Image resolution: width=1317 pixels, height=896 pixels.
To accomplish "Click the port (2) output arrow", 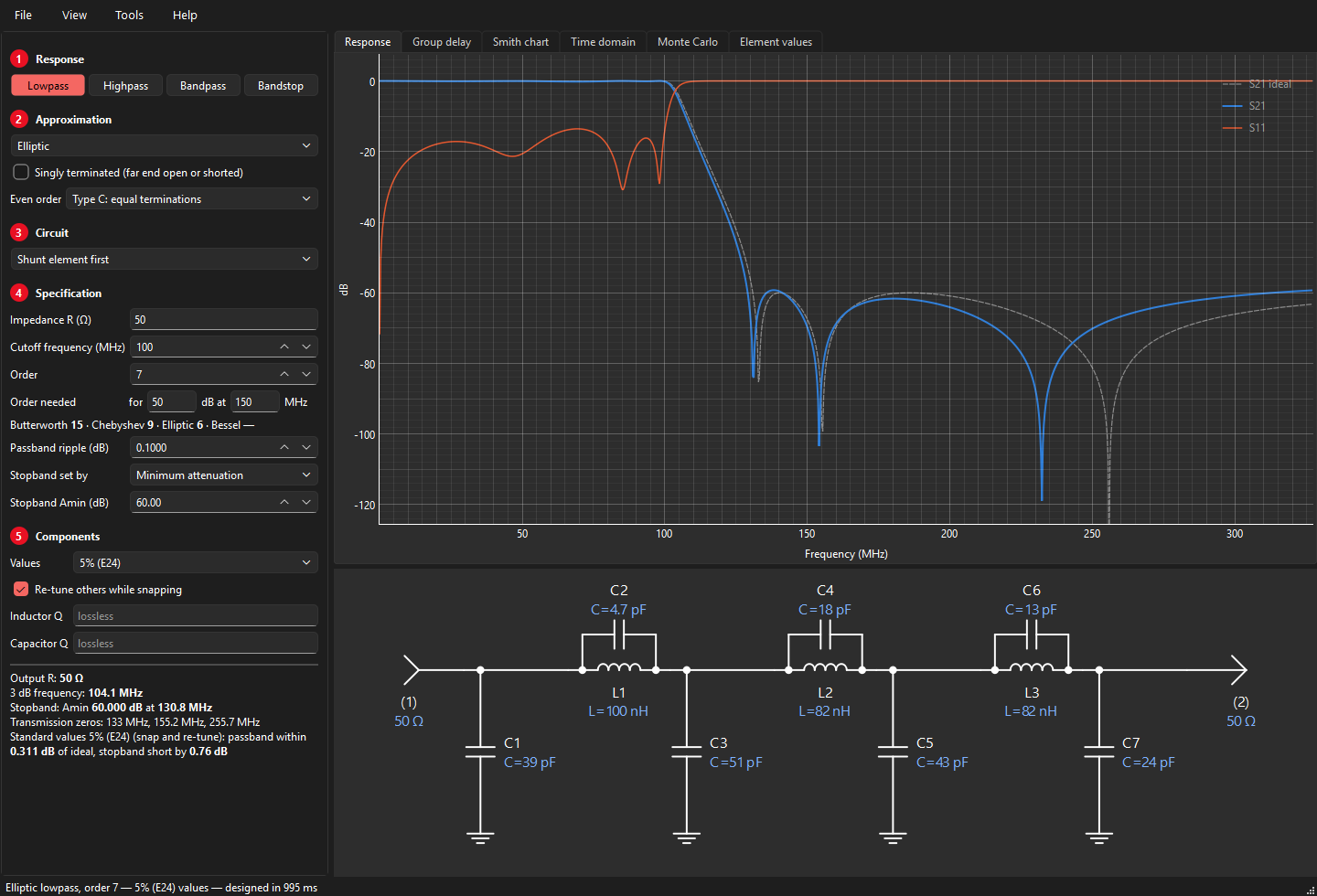I will point(1239,669).
